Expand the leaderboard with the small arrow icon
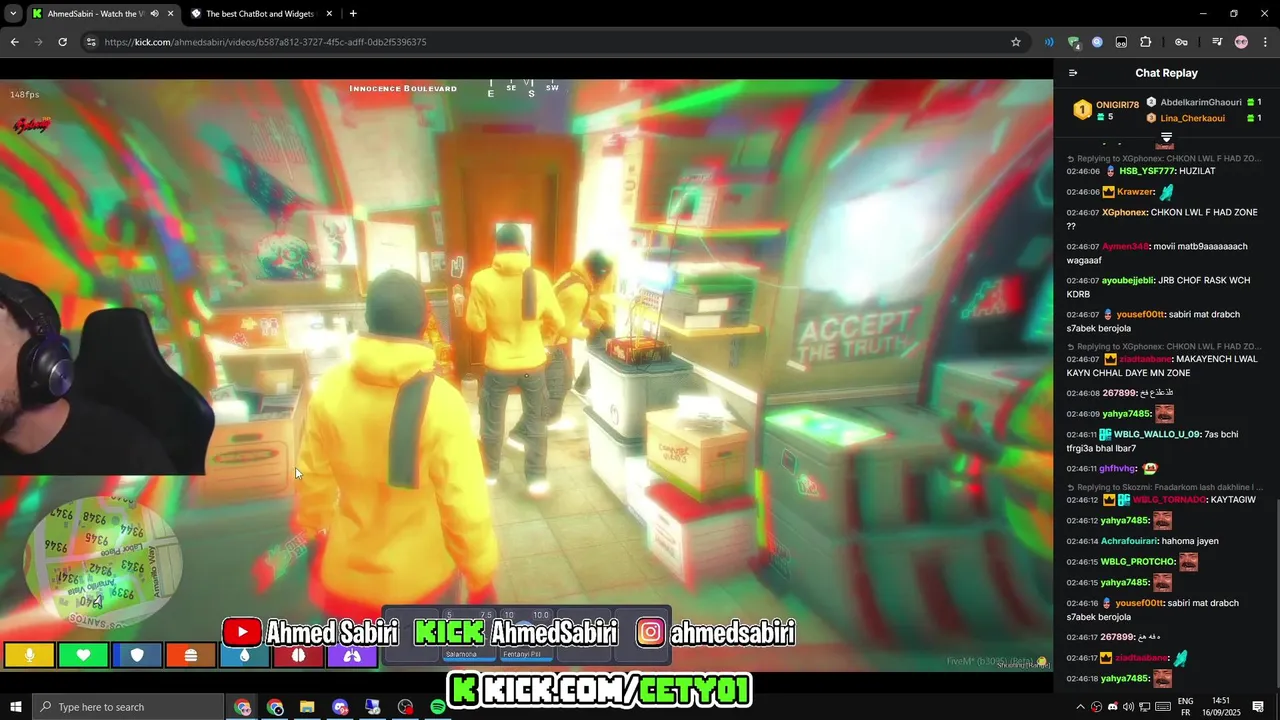Screen dimensions: 1280x720 (x=1166, y=137)
